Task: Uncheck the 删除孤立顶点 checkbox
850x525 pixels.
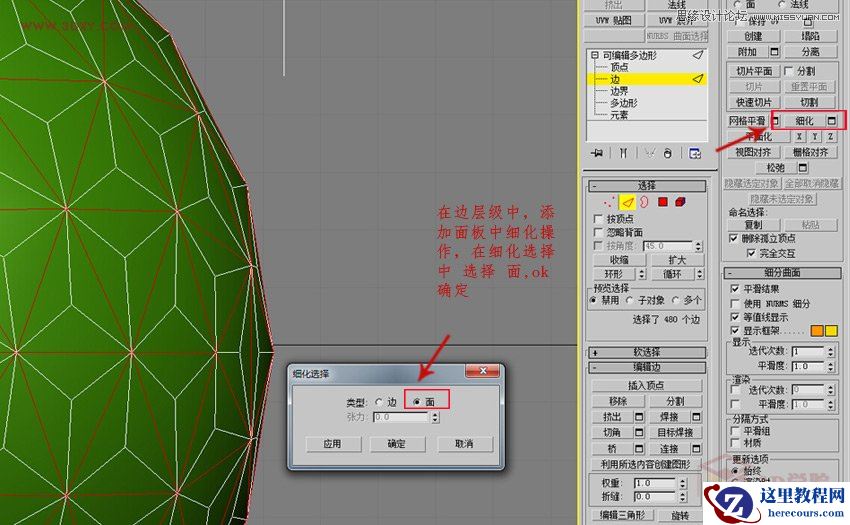Action: (733, 238)
